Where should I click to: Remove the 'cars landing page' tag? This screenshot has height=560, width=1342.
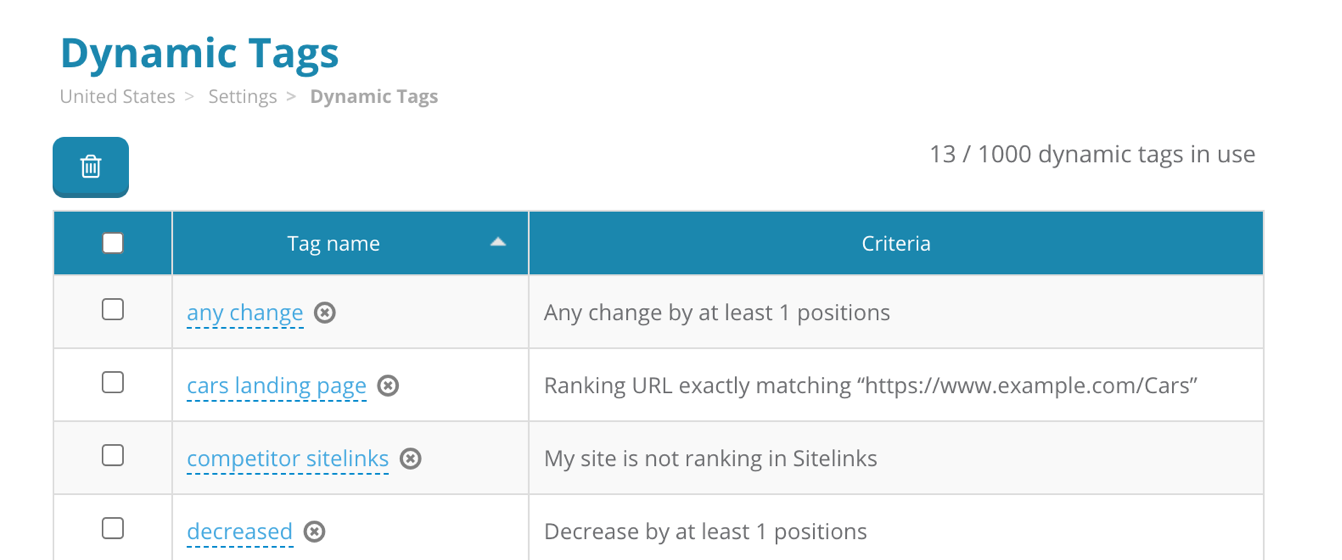coord(388,386)
